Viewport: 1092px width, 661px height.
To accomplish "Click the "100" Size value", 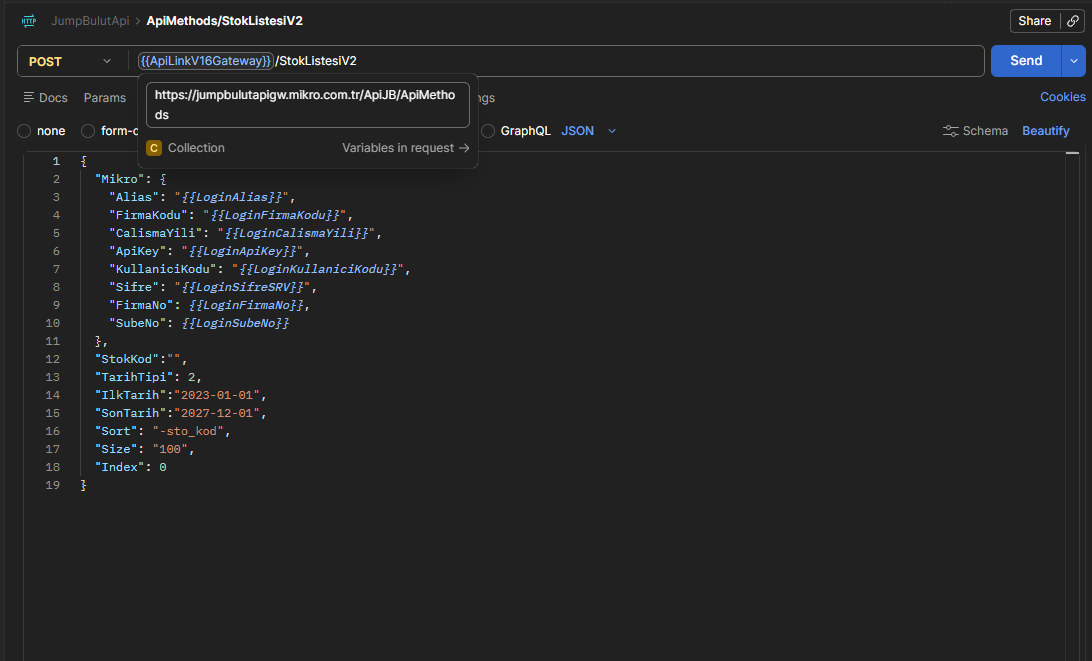I will click(170, 450).
